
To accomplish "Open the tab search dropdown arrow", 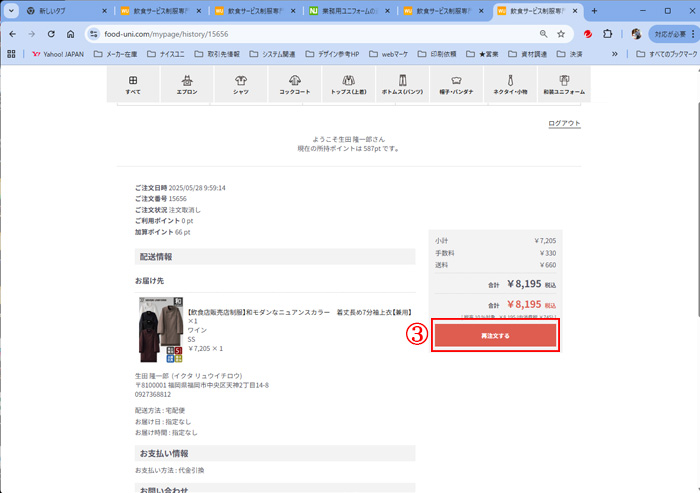I will click(x=11, y=11).
